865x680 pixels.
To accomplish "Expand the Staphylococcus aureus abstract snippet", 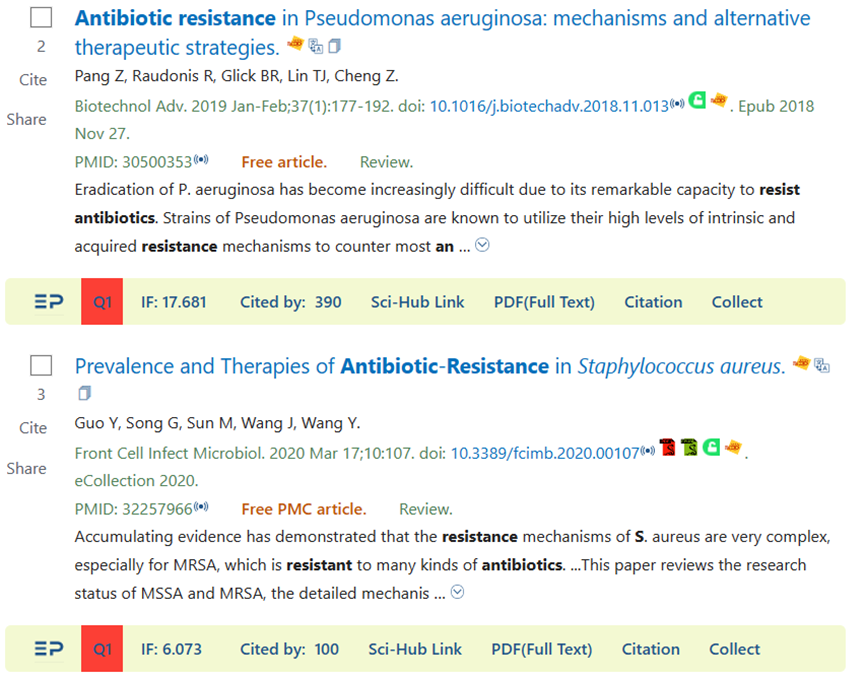I will click(457, 592).
